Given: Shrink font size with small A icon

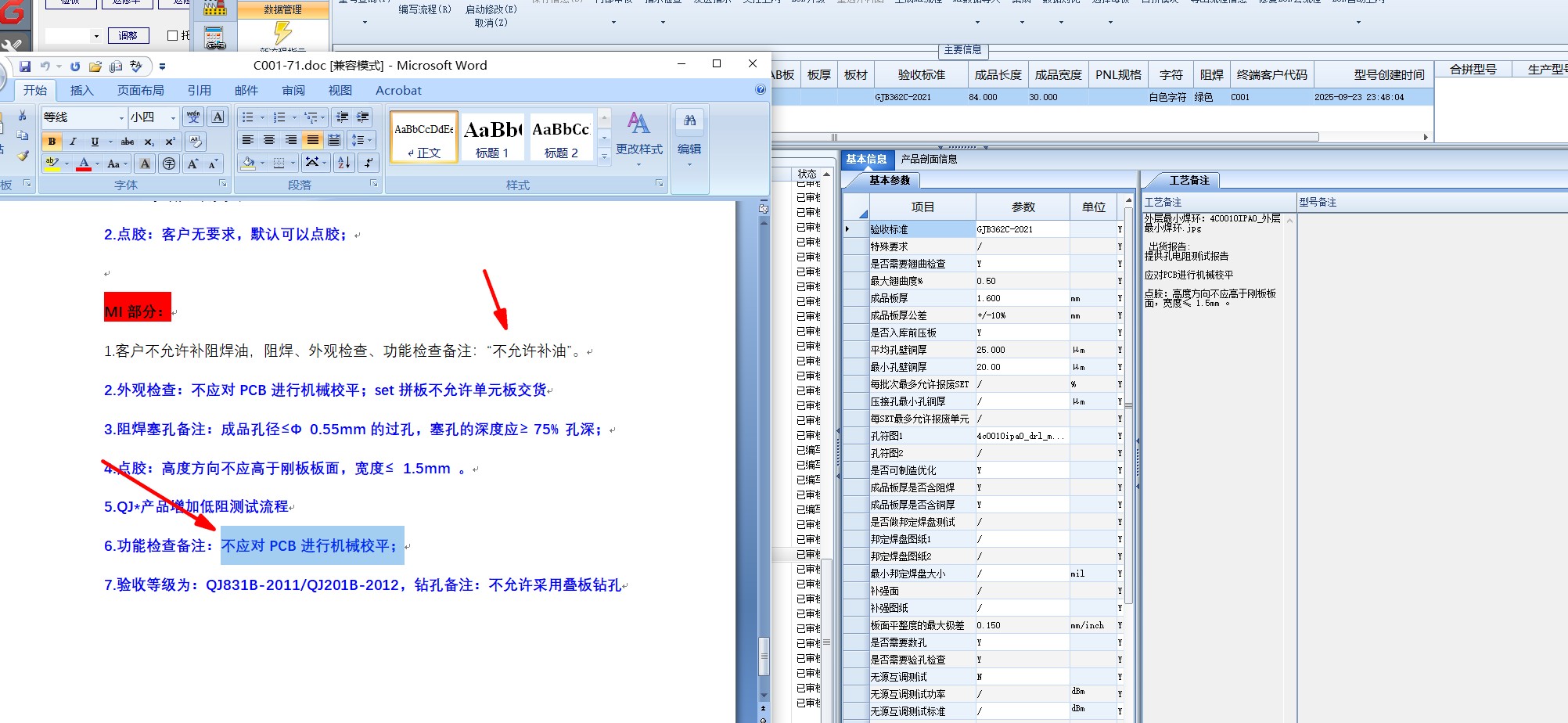Looking at the screenshot, I should click(x=213, y=164).
